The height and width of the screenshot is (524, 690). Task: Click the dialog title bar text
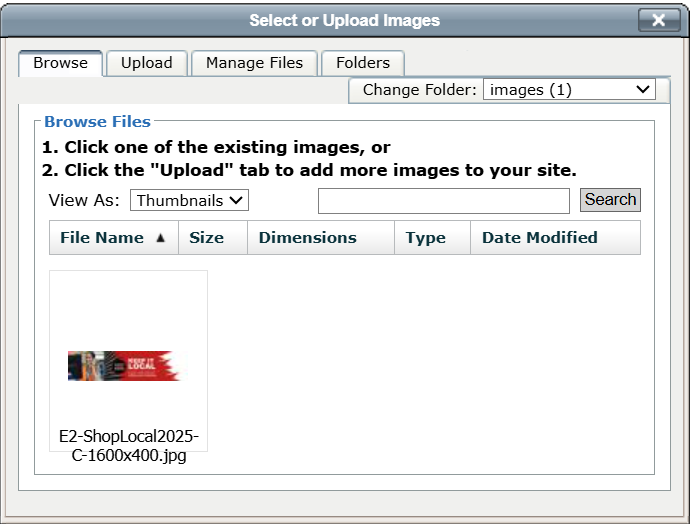click(344, 20)
